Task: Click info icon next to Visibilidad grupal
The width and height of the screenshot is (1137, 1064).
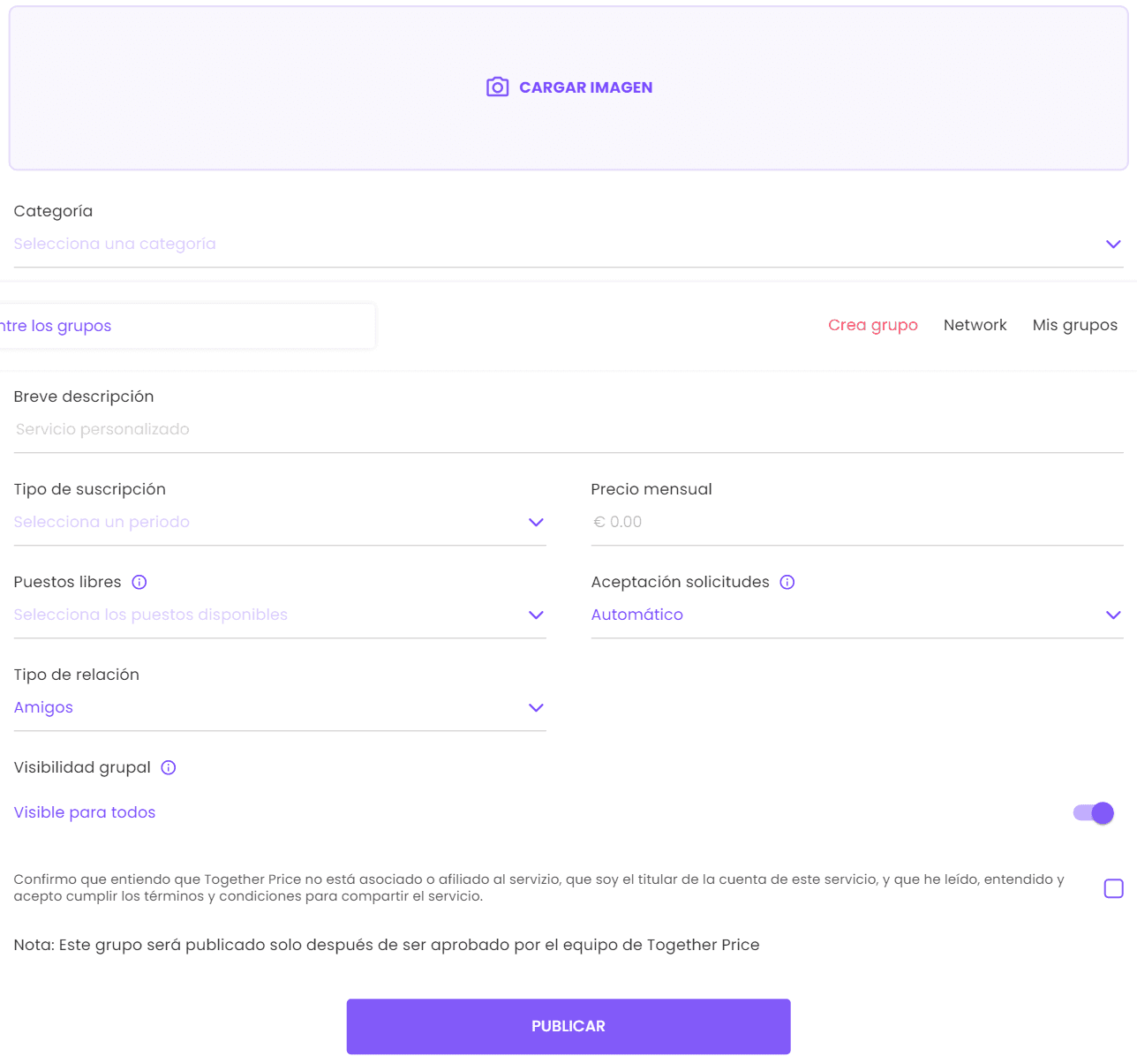Action: tap(169, 767)
